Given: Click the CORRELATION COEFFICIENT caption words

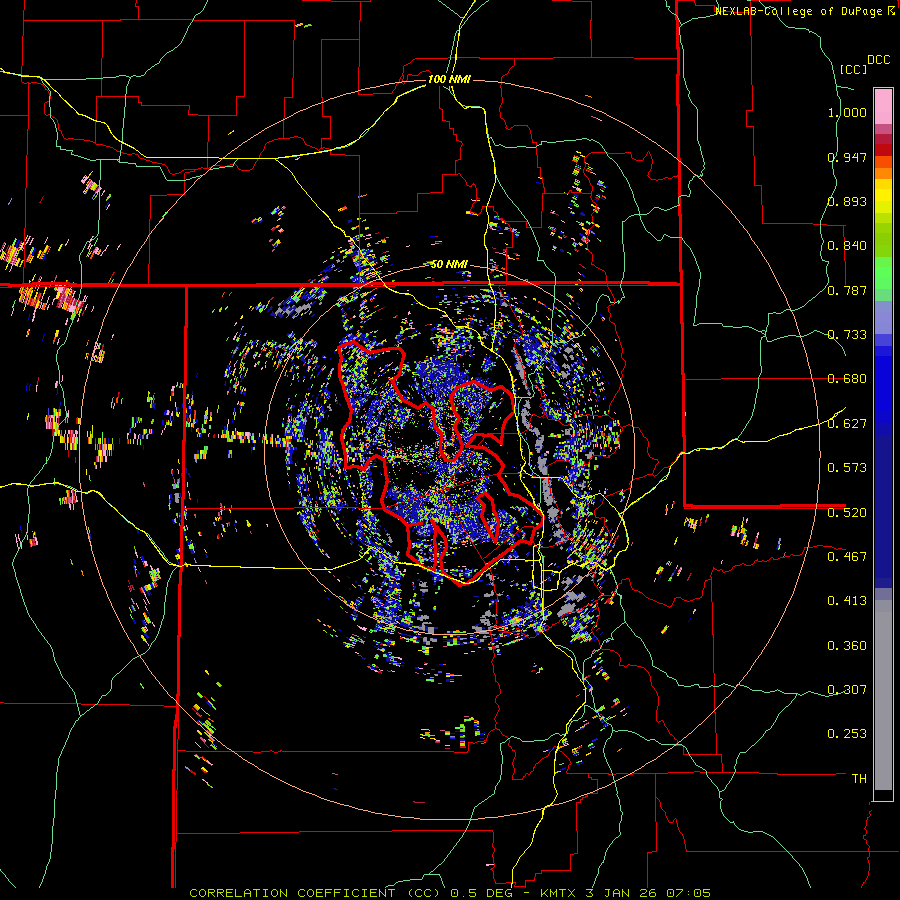Looking at the screenshot, I should [292, 893].
